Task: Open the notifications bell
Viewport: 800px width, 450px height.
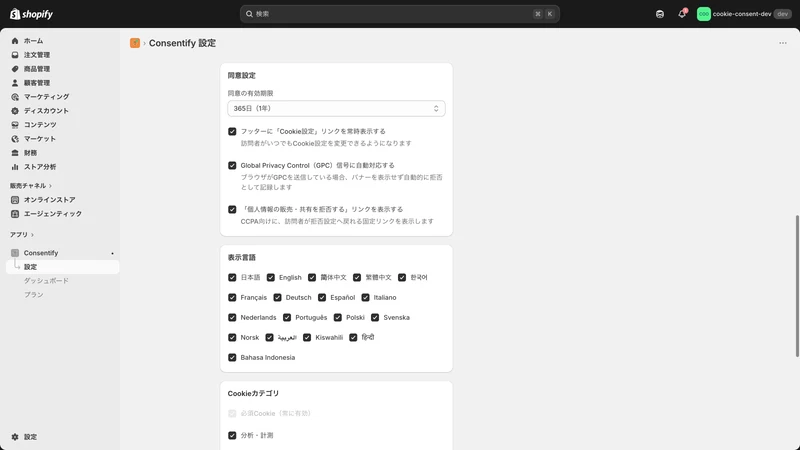Action: [x=682, y=14]
